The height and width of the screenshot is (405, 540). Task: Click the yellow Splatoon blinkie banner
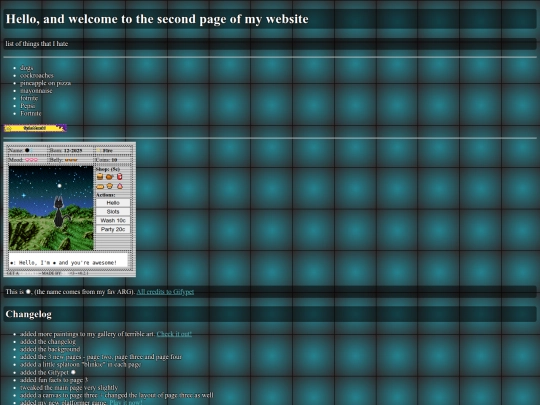pos(35,128)
